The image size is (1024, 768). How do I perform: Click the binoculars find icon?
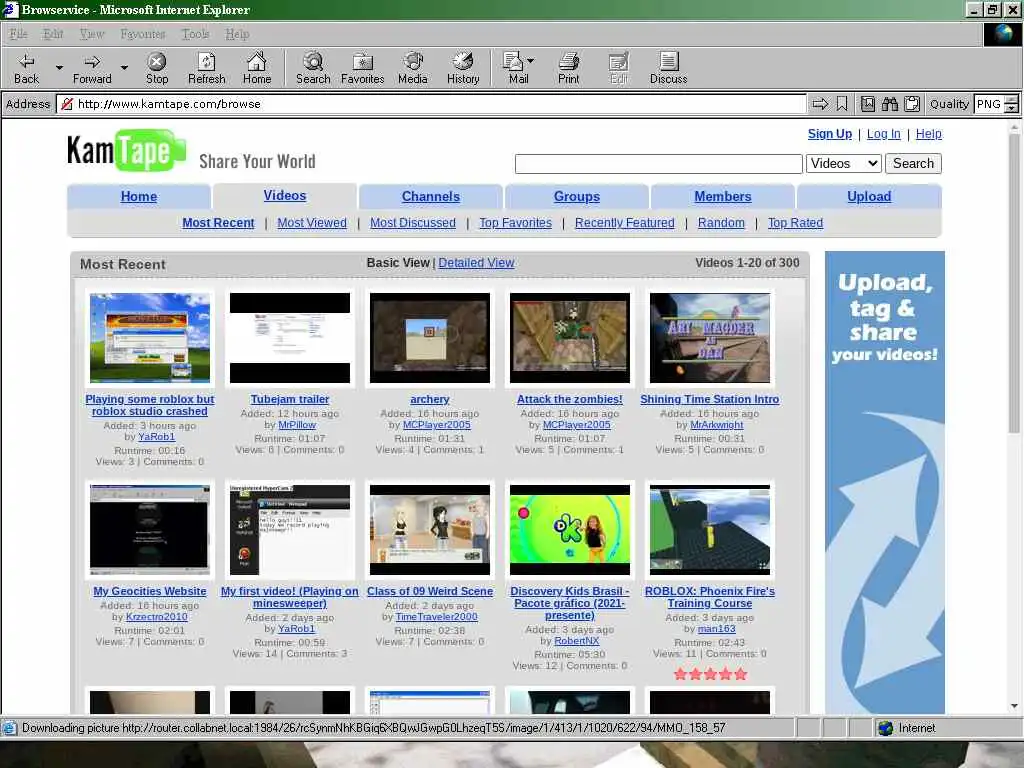pos(889,104)
